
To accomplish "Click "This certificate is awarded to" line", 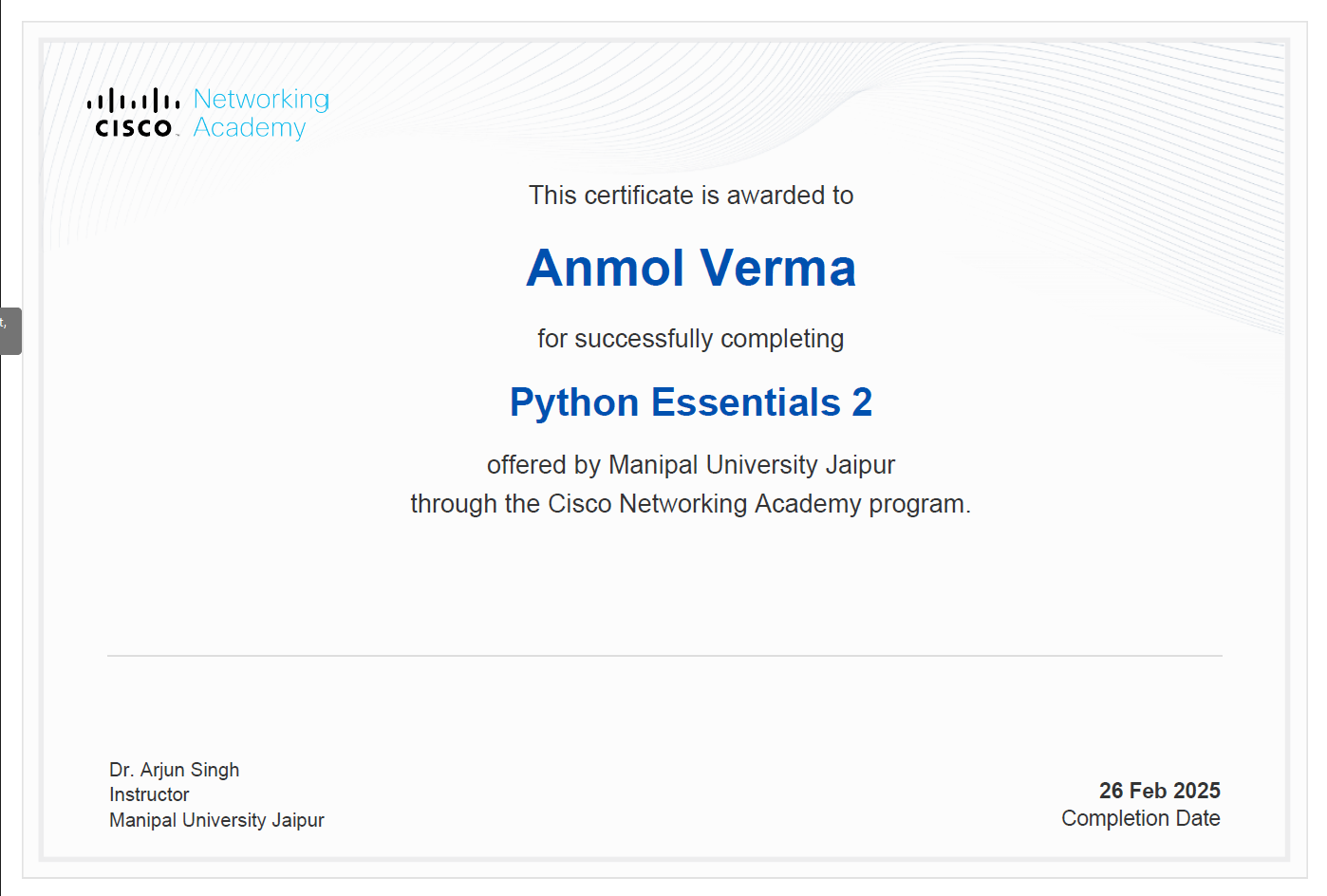I will 691,196.
